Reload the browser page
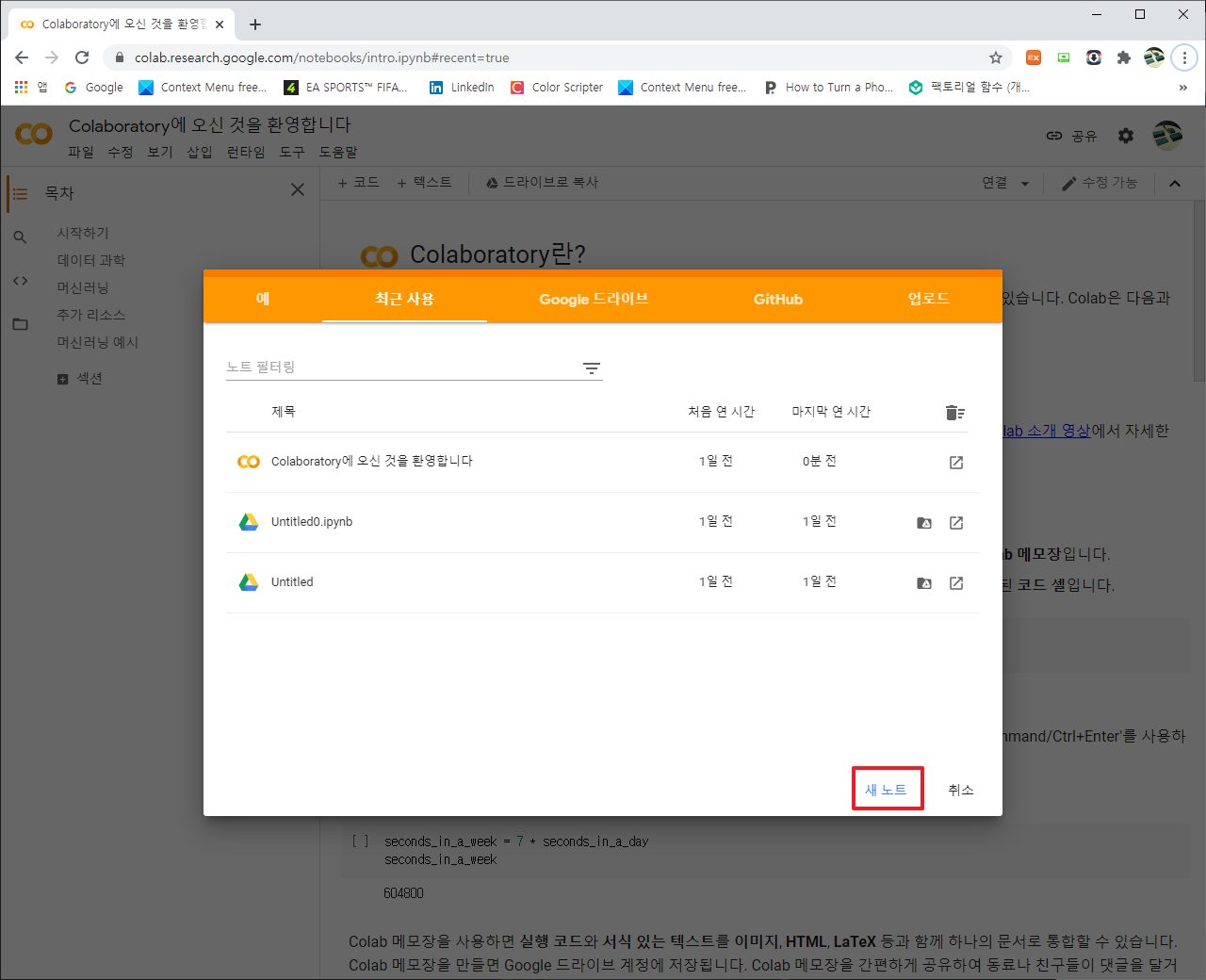The height and width of the screenshot is (980, 1206). 82,57
